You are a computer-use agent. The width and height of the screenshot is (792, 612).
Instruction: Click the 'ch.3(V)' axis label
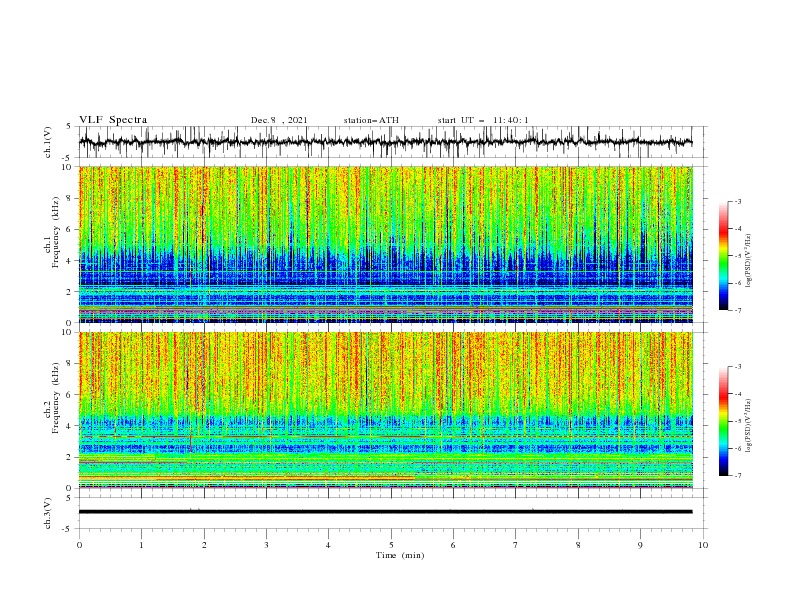48,513
